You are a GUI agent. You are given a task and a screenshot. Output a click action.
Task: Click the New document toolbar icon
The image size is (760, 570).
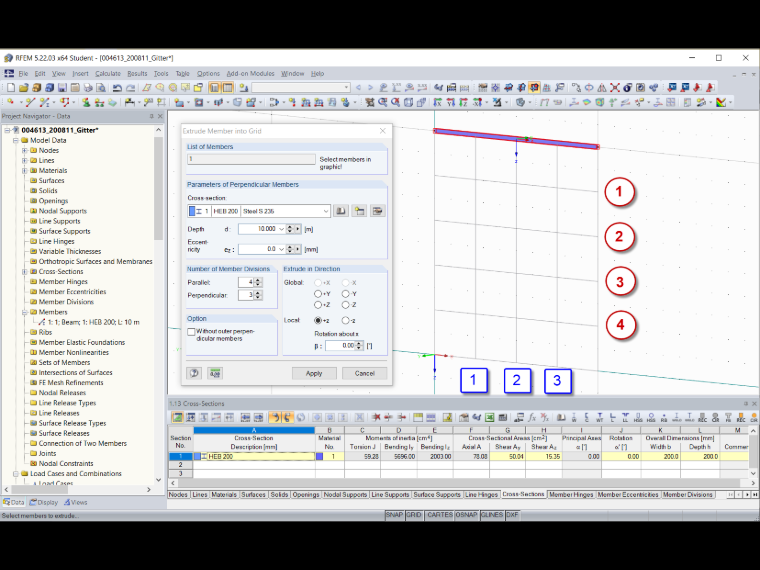click(11, 88)
